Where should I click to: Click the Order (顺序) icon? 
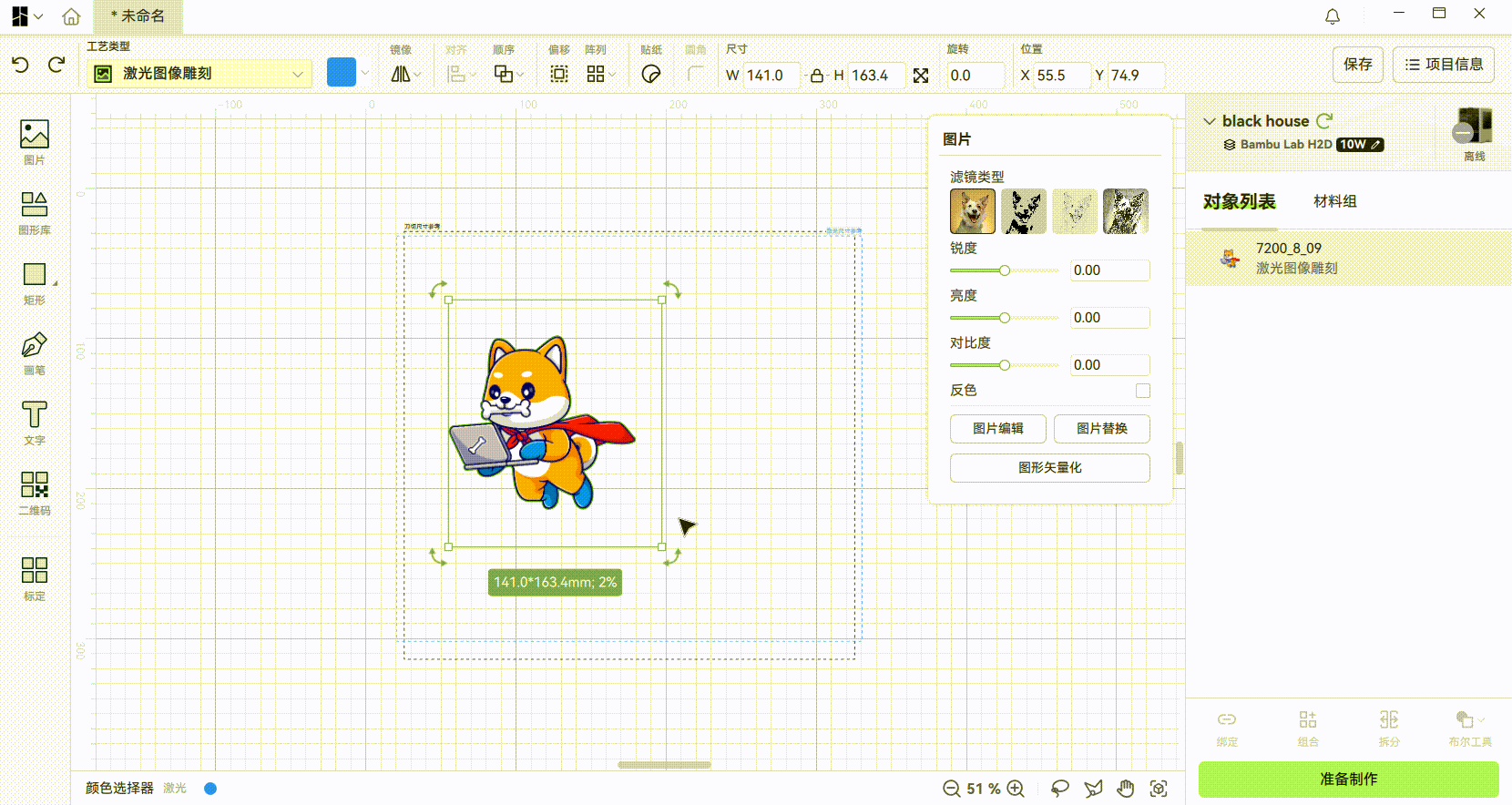(503, 74)
